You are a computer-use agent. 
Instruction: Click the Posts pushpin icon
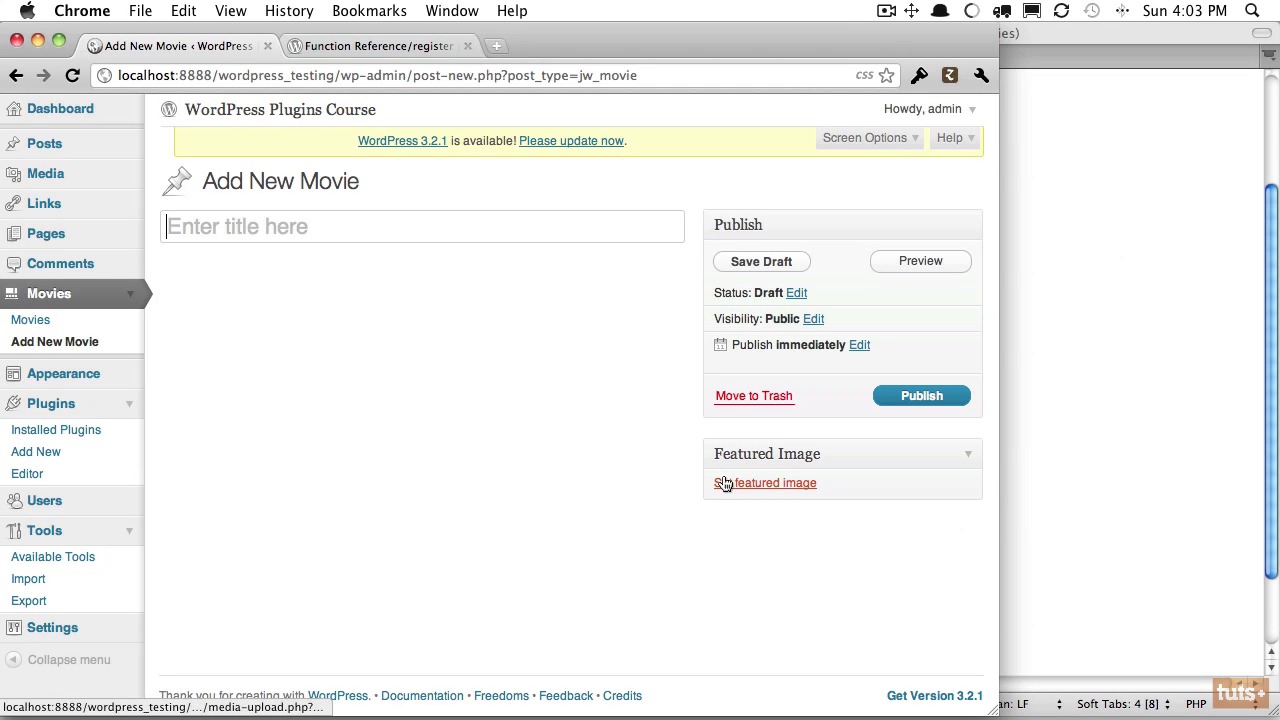(x=12, y=144)
